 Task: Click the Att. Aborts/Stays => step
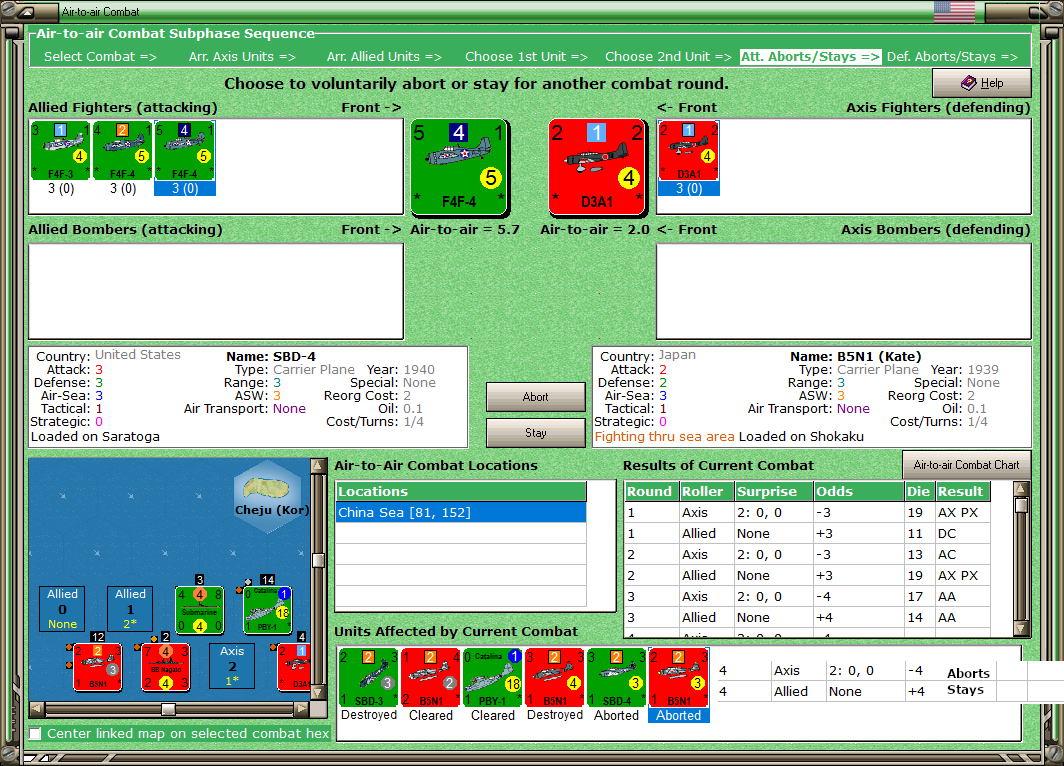click(810, 57)
